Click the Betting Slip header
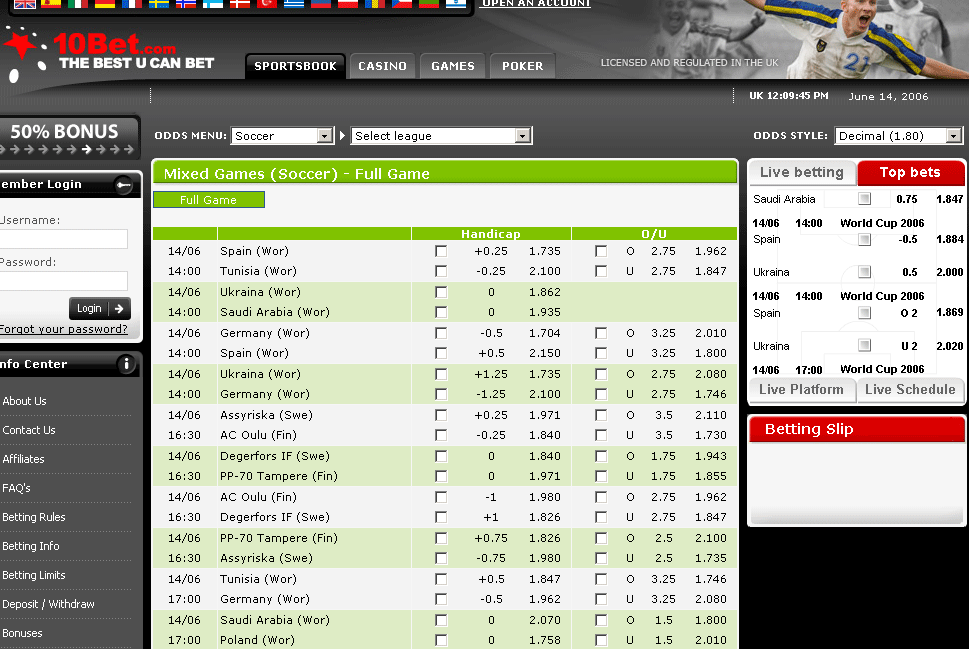969x649 pixels. (857, 430)
